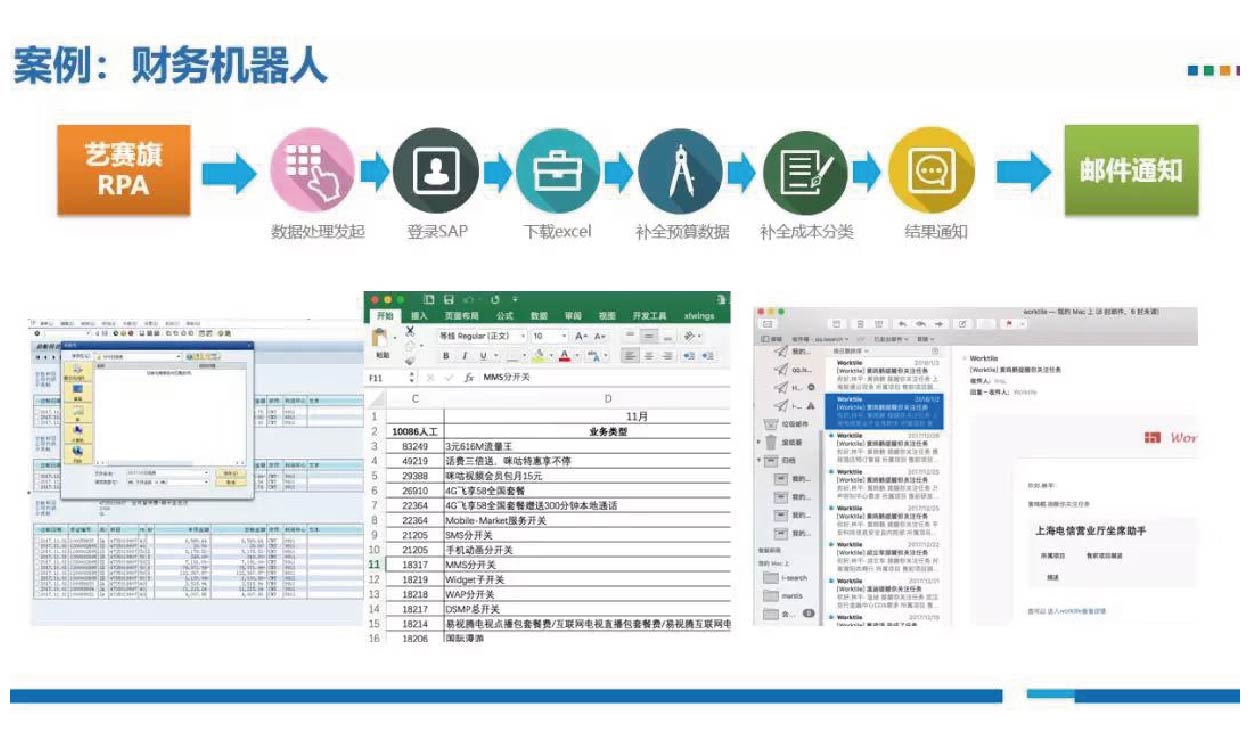Image resolution: width=1250 pixels, height=751 pixels.
Task: Open the 插入 tab in Excel ribbon
Action: [419, 316]
